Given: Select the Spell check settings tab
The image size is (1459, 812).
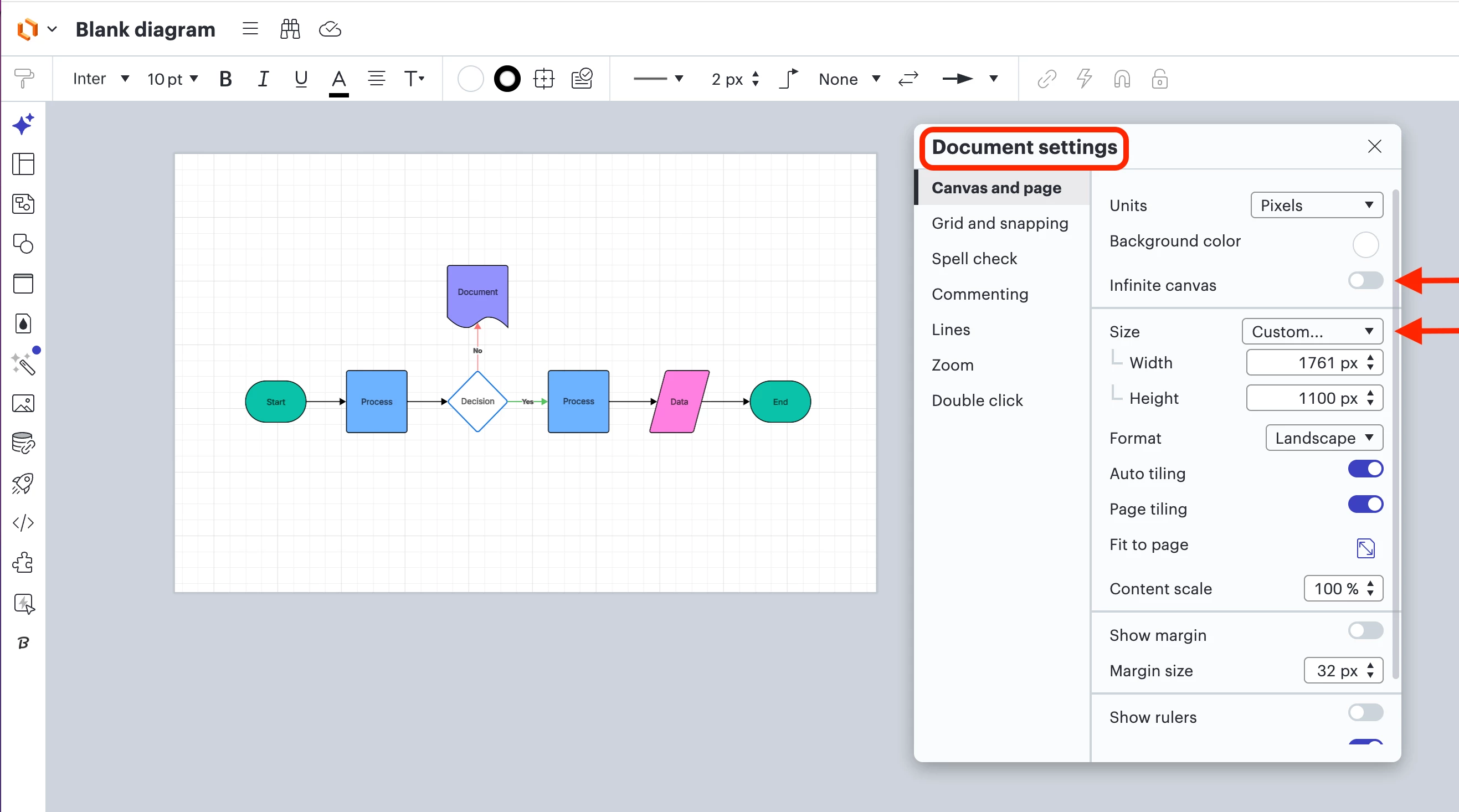Looking at the screenshot, I should (974, 259).
